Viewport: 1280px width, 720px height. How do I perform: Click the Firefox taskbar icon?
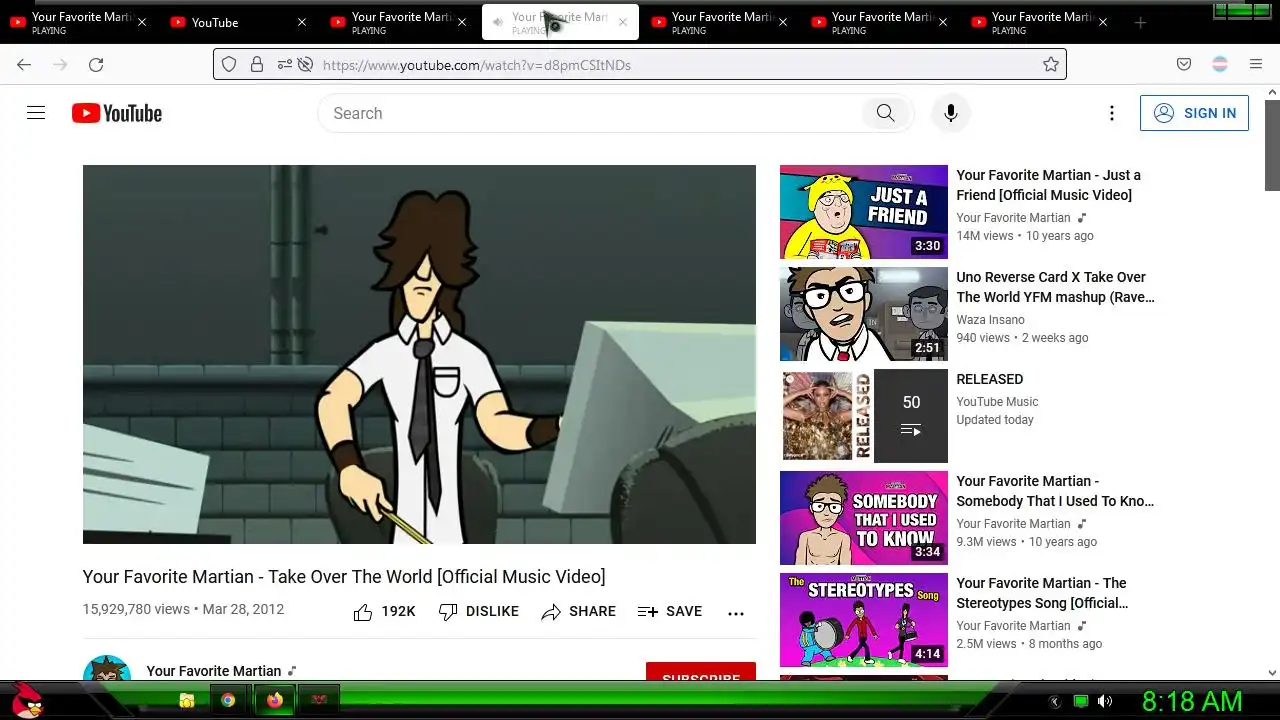point(275,700)
